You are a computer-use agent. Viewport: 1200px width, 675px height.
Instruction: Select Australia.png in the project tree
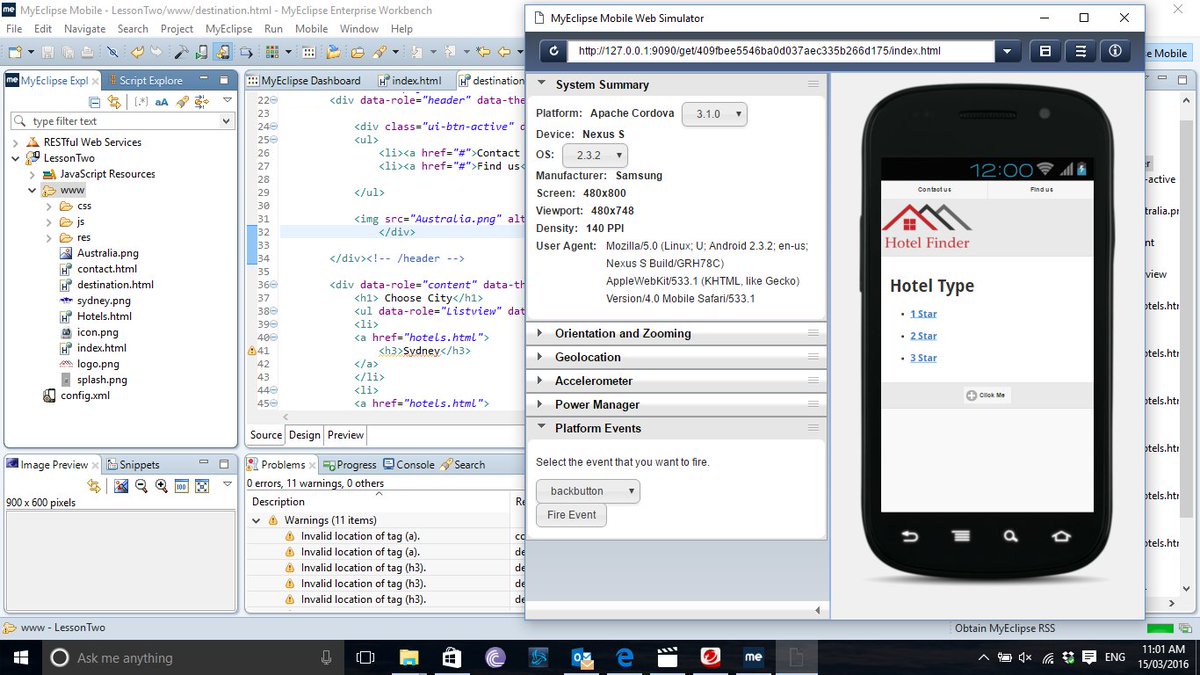pos(107,253)
